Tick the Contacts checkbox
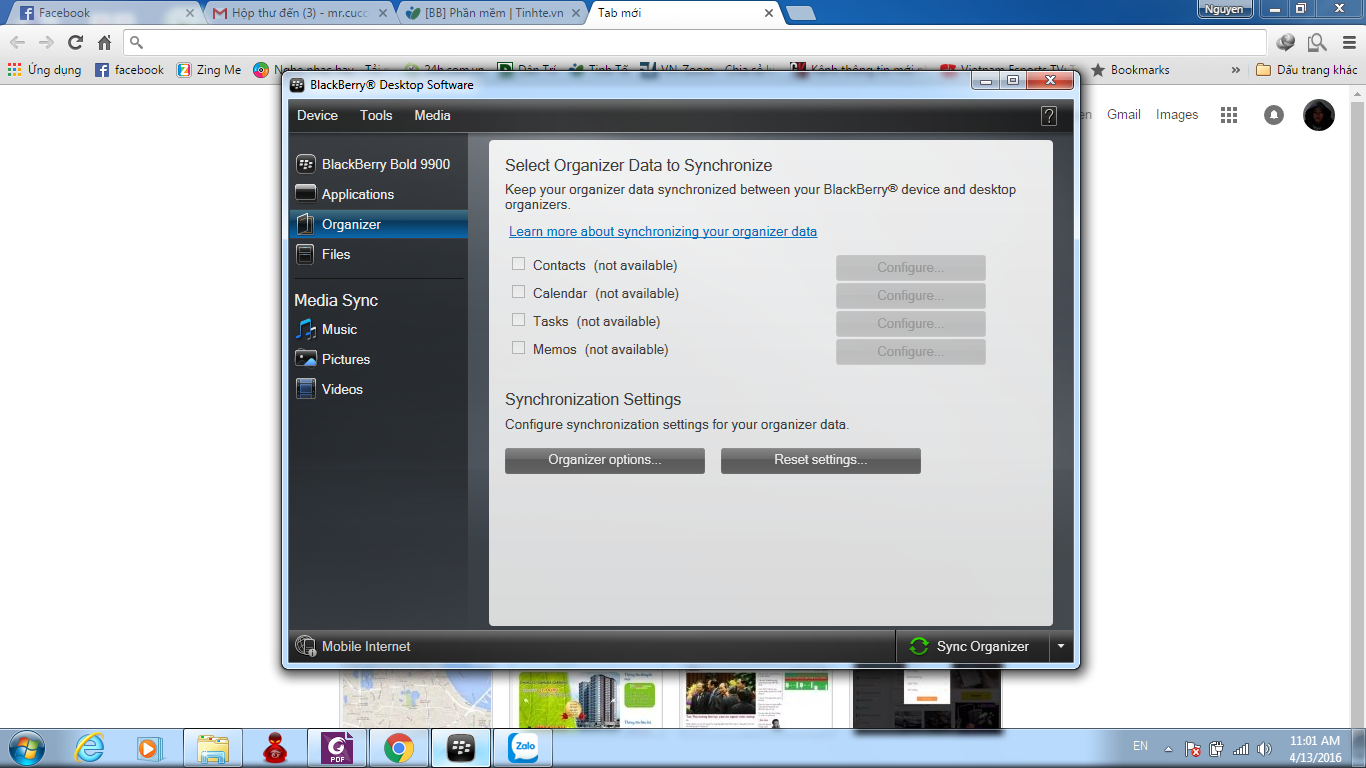1366x768 pixels. tap(518, 264)
